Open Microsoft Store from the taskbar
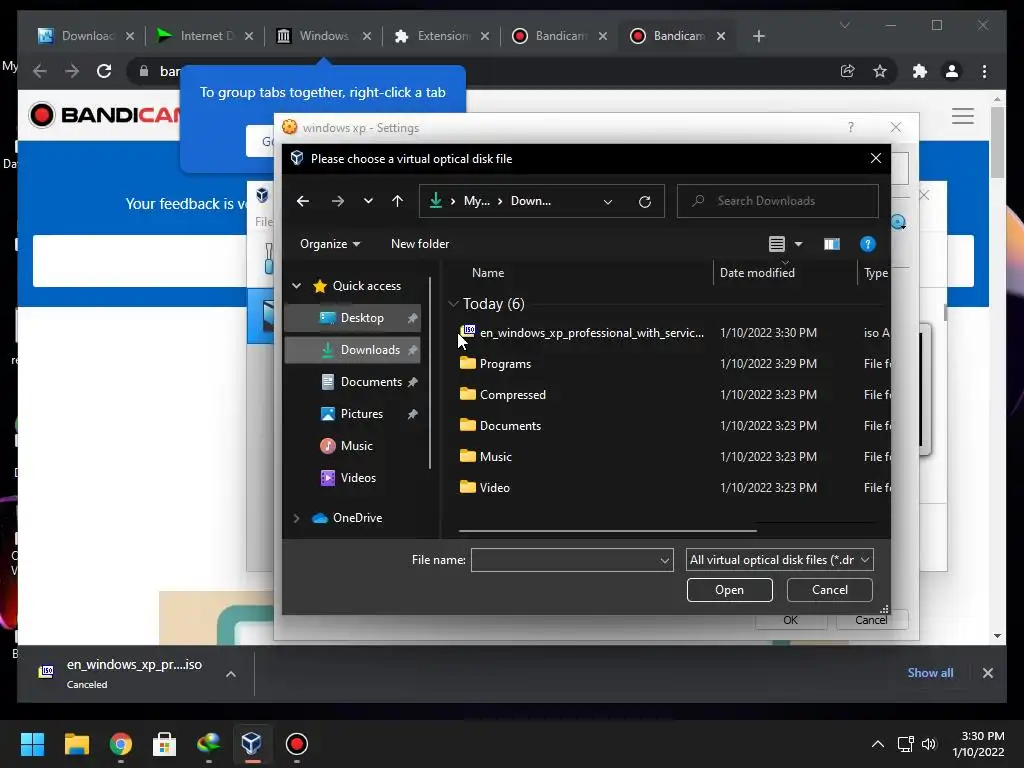Viewport: 1024px width, 768px height. (x=164, y=744)
